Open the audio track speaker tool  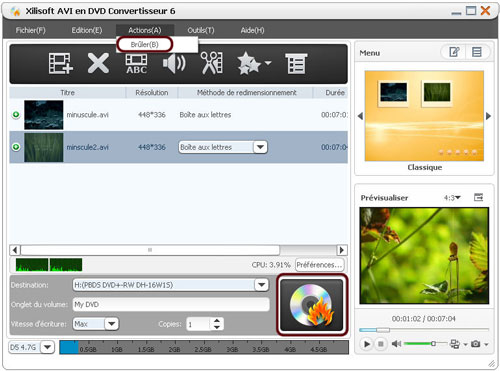click(x=174, y=63)
